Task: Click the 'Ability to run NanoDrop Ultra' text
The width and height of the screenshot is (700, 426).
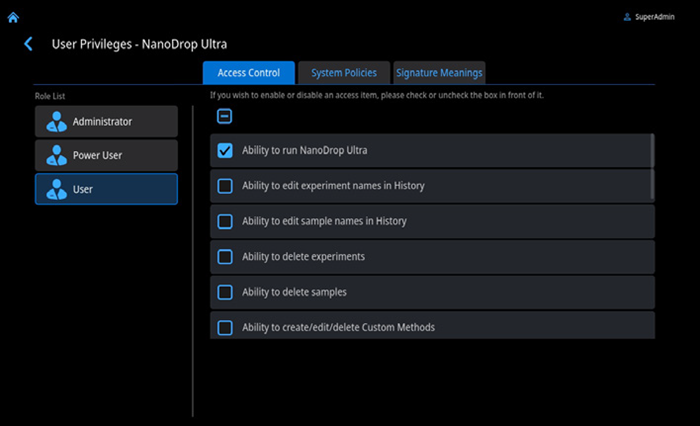Action: 304,150
